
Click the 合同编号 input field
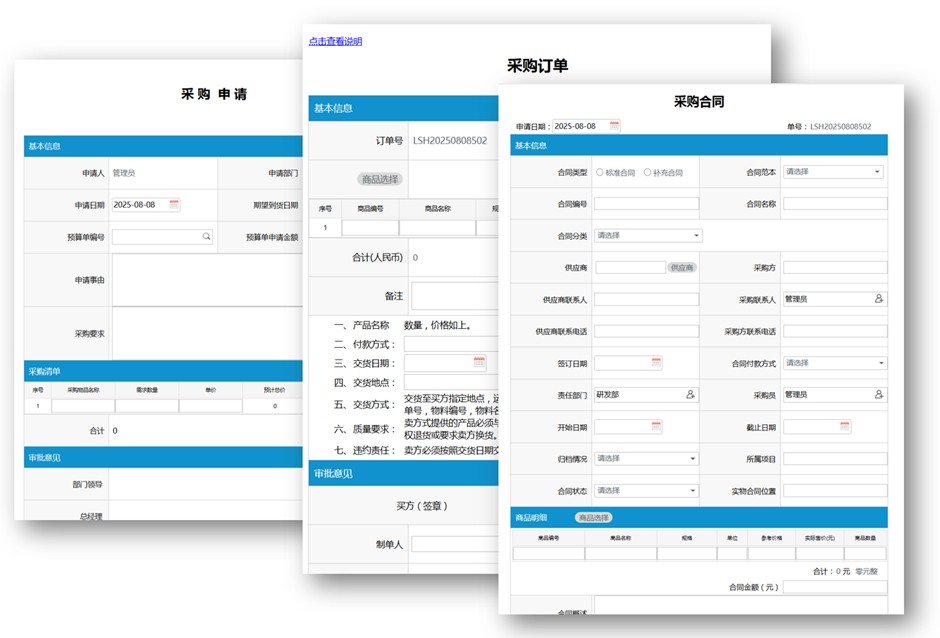click(x=646, y=204)
